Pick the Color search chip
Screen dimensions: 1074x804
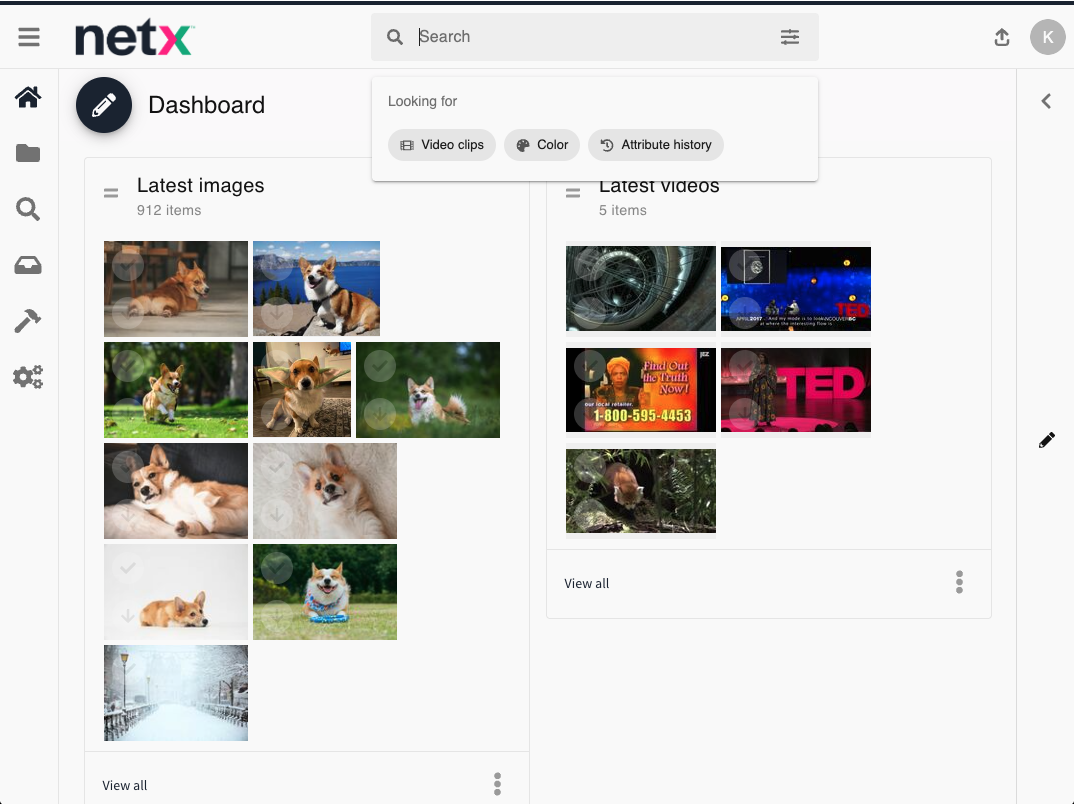click(542, 145)
